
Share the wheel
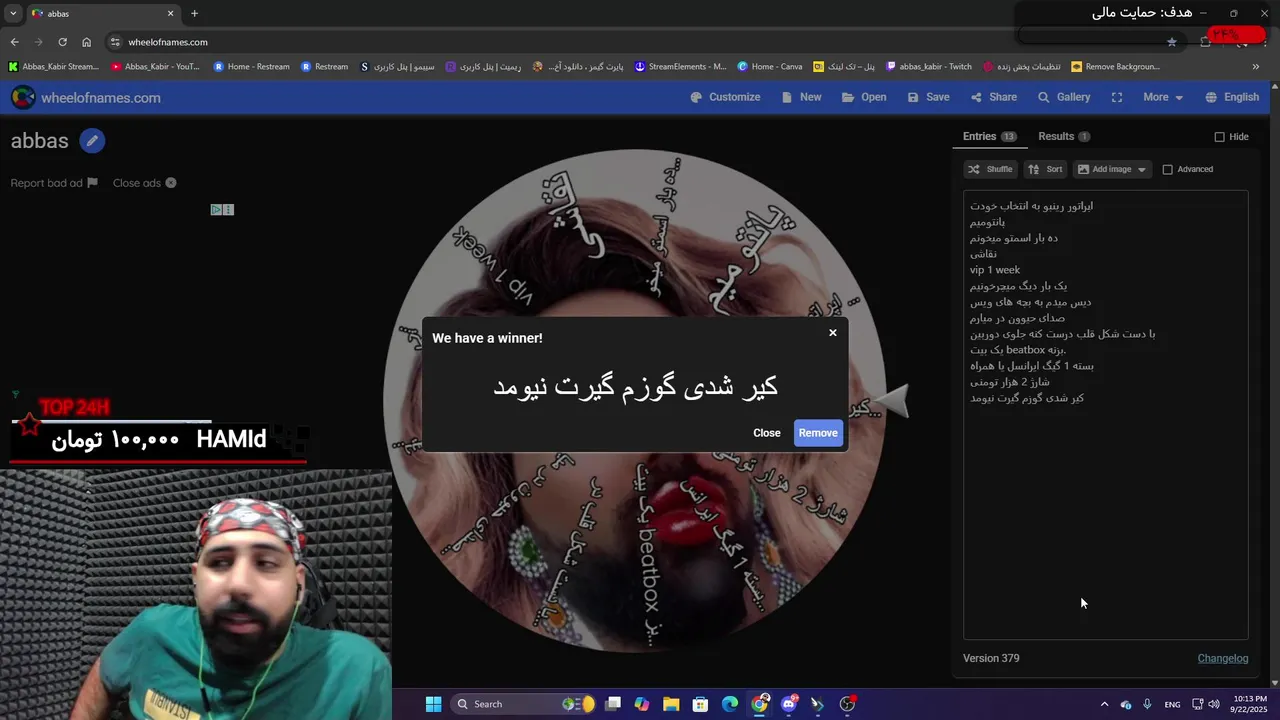click(x=993, y=97)
